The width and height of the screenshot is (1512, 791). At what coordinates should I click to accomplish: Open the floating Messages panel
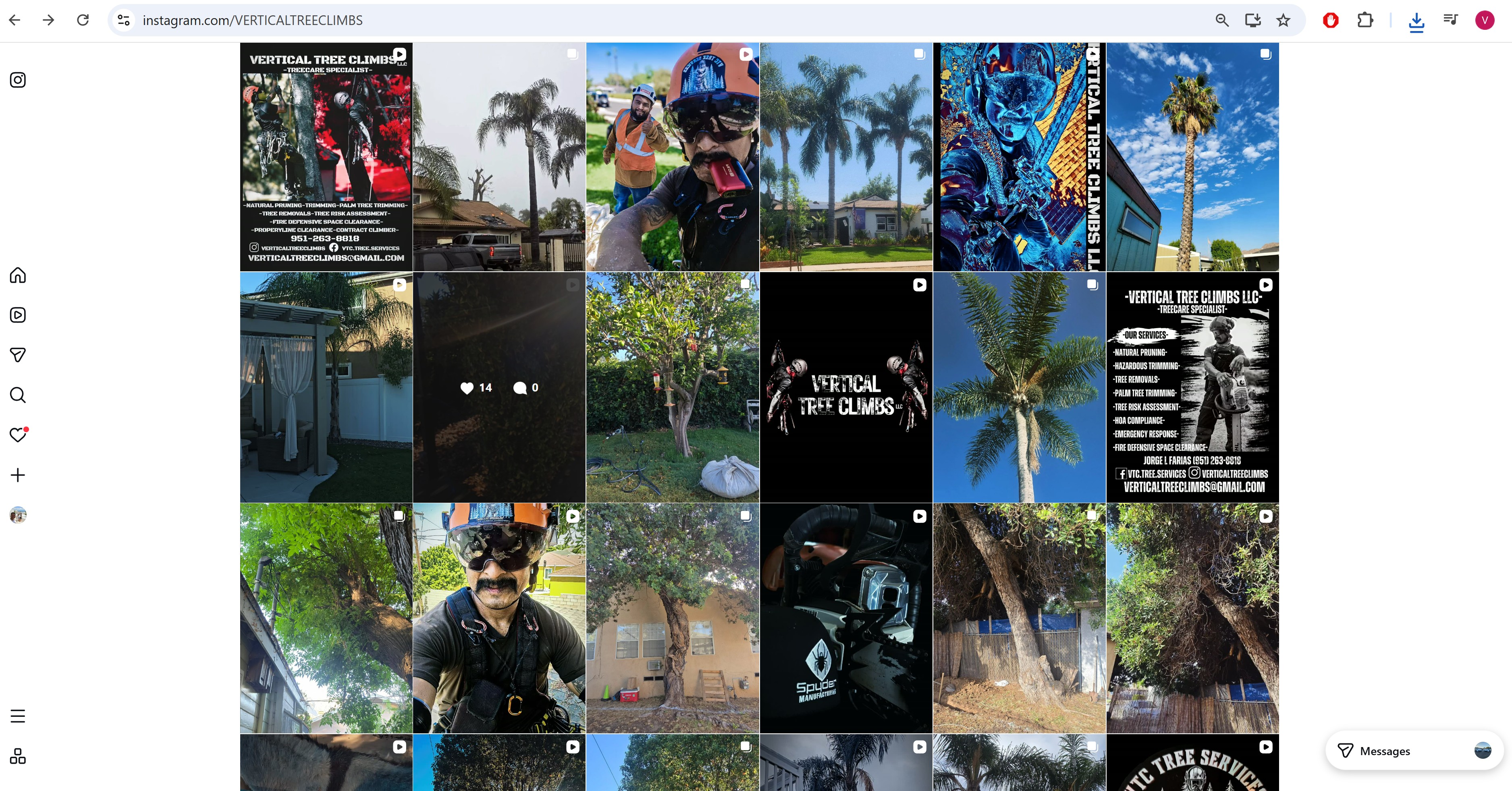point(1414,750)
